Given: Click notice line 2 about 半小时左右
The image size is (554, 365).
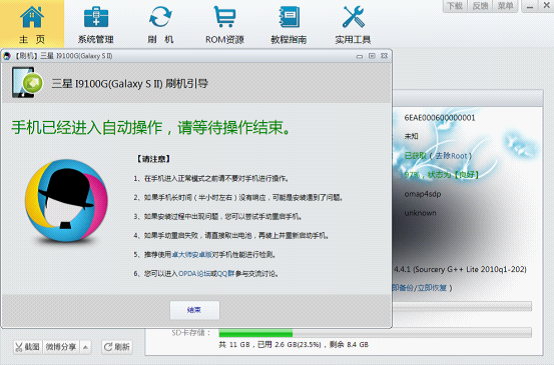Looking at the screenshot, I should 238,198.
